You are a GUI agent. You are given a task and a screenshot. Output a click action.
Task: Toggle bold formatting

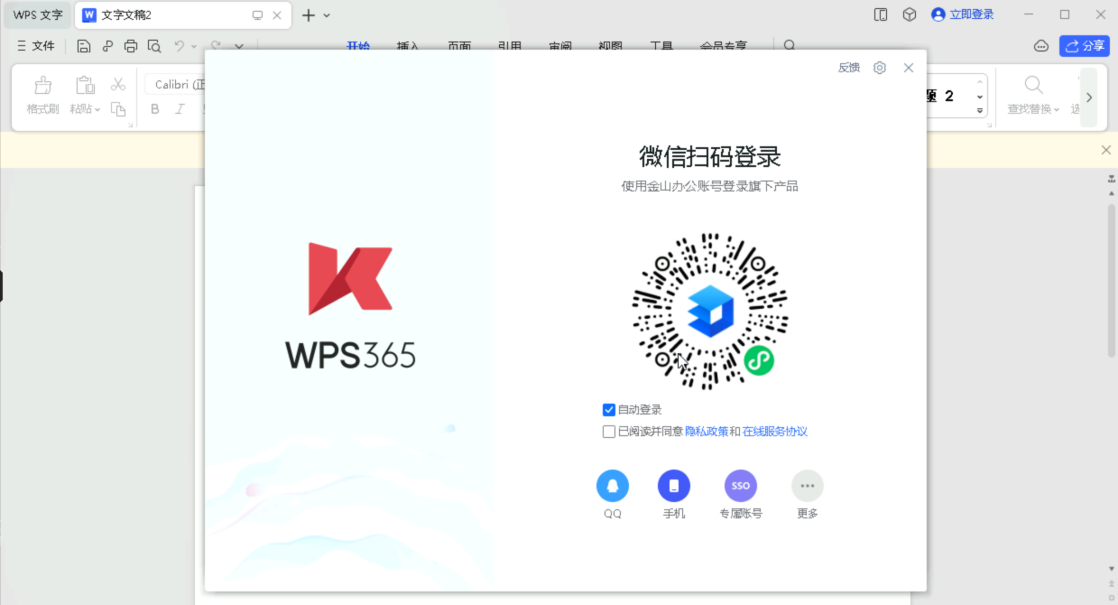pyautogui.click(x=154, y=108)
